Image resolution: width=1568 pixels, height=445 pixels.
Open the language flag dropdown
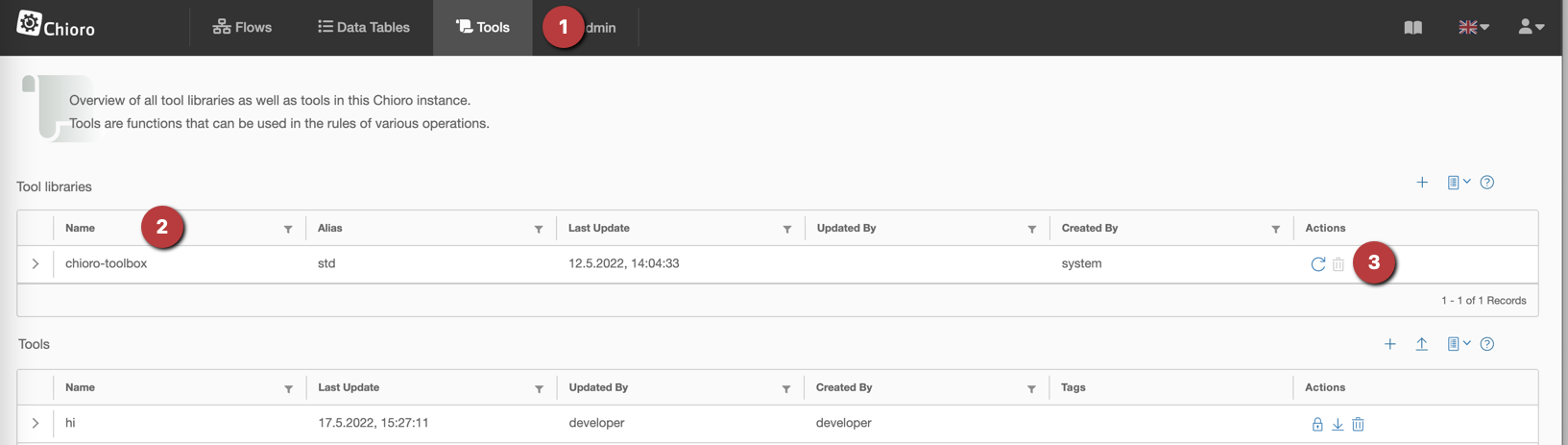click(1473, 28)
